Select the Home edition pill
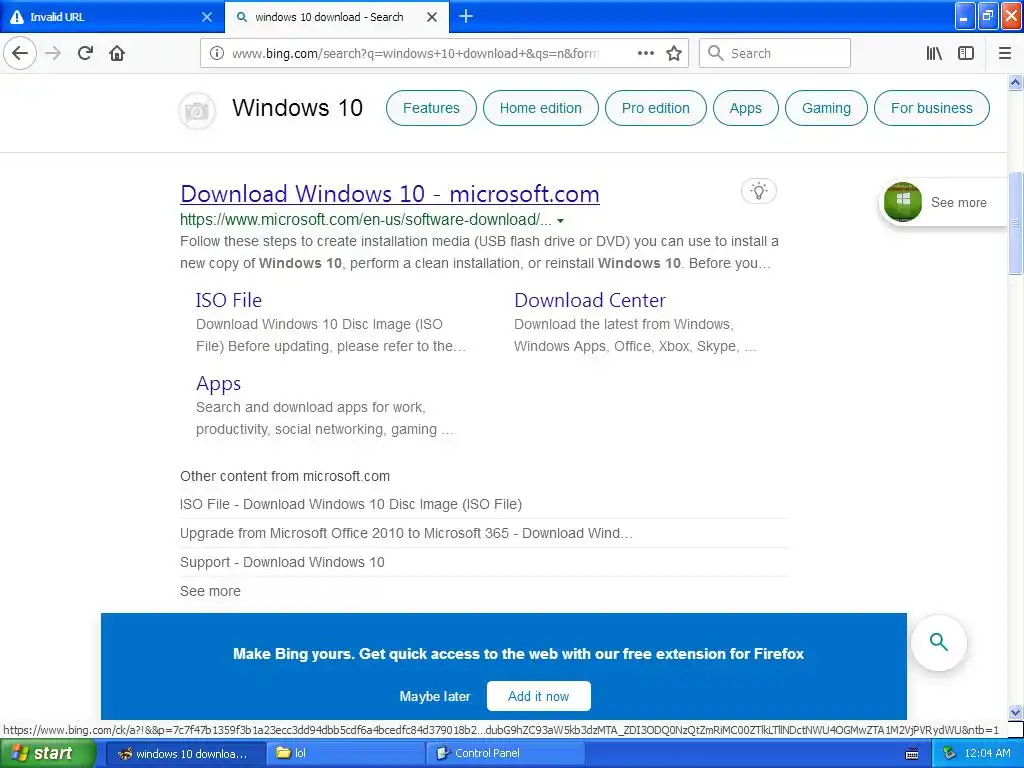This screenshot has height=768, width=1024. point(540,108)
